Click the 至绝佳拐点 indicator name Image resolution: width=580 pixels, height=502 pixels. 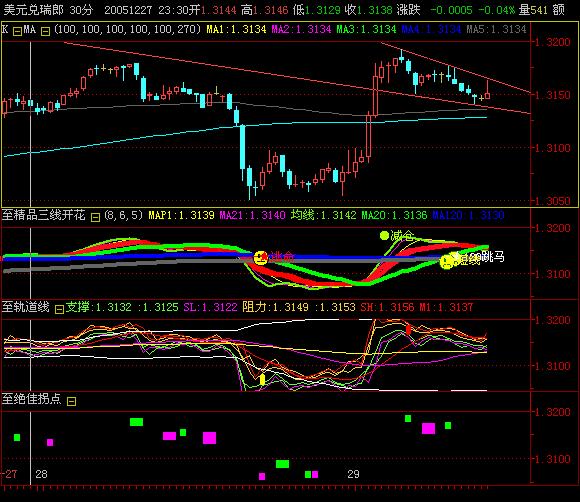click(31, 398)
